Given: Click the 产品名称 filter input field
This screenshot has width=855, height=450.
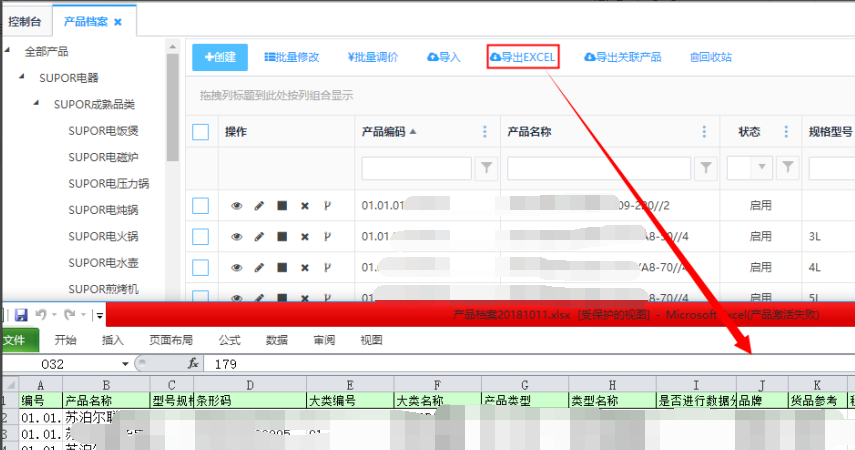Looking at the screenshot, I should [x=600, y=167].
